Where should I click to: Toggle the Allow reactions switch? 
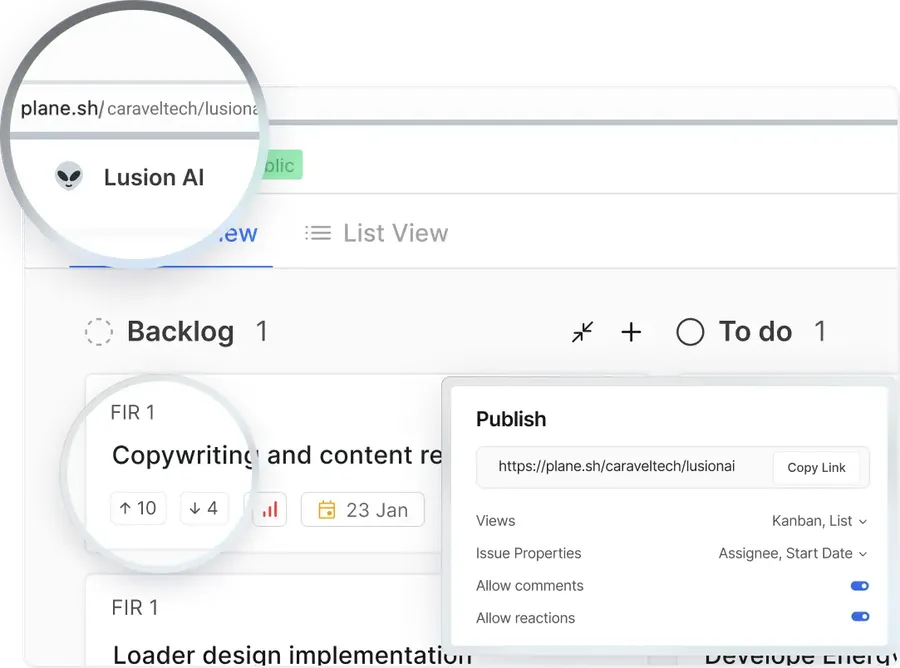pyautogui.click(x=860, y=617)
